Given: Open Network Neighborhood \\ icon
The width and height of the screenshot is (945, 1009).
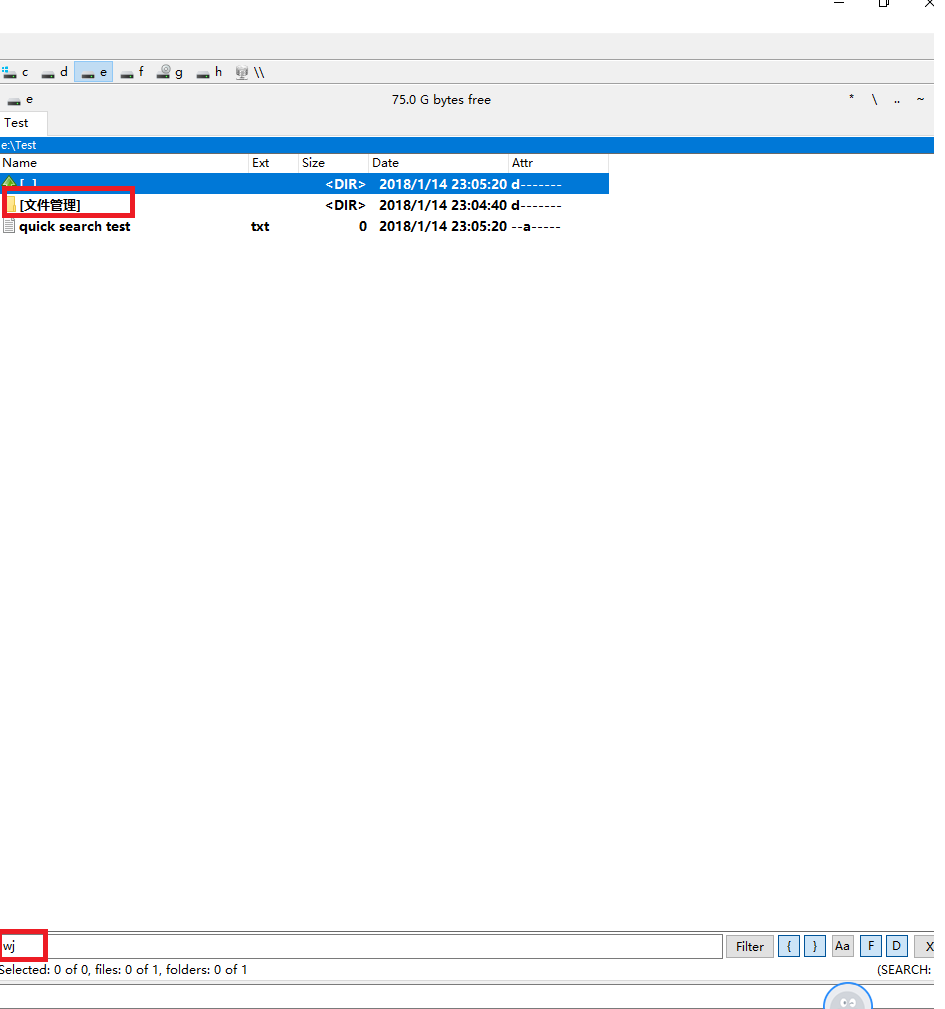Looking at the screenshot, I should point(249,72).
